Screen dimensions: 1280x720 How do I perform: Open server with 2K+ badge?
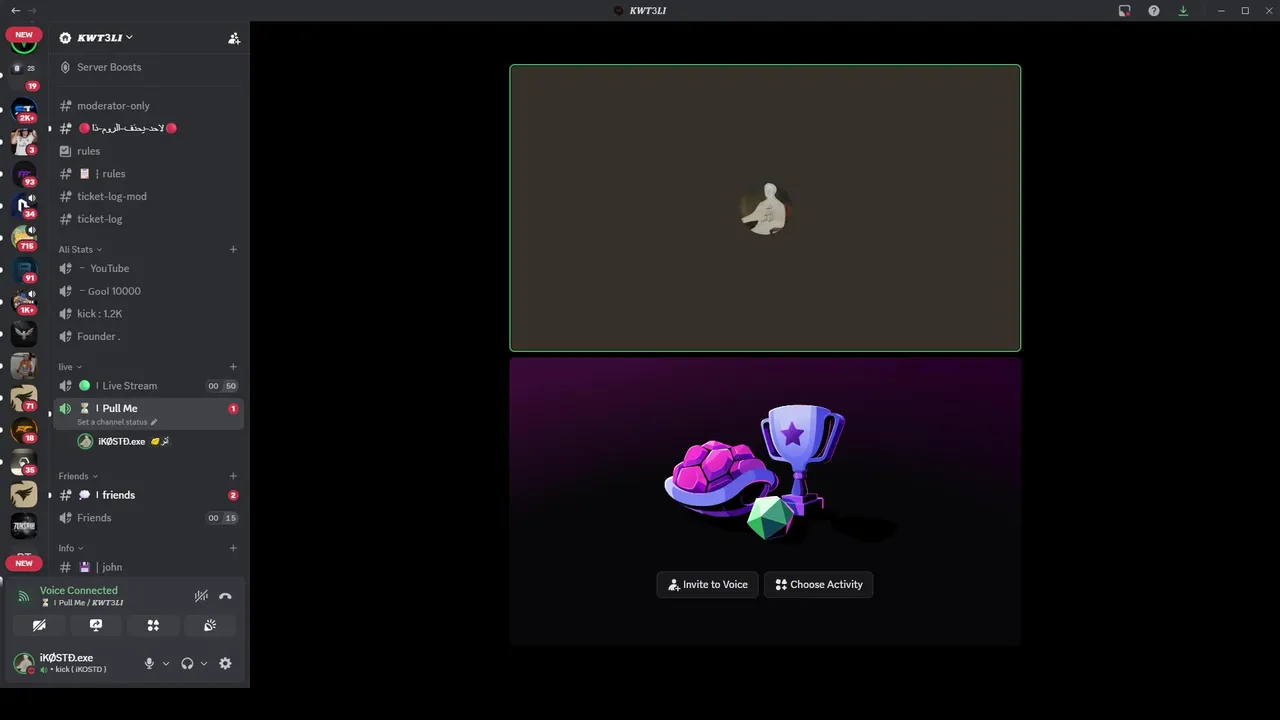[x=24, y=109]
